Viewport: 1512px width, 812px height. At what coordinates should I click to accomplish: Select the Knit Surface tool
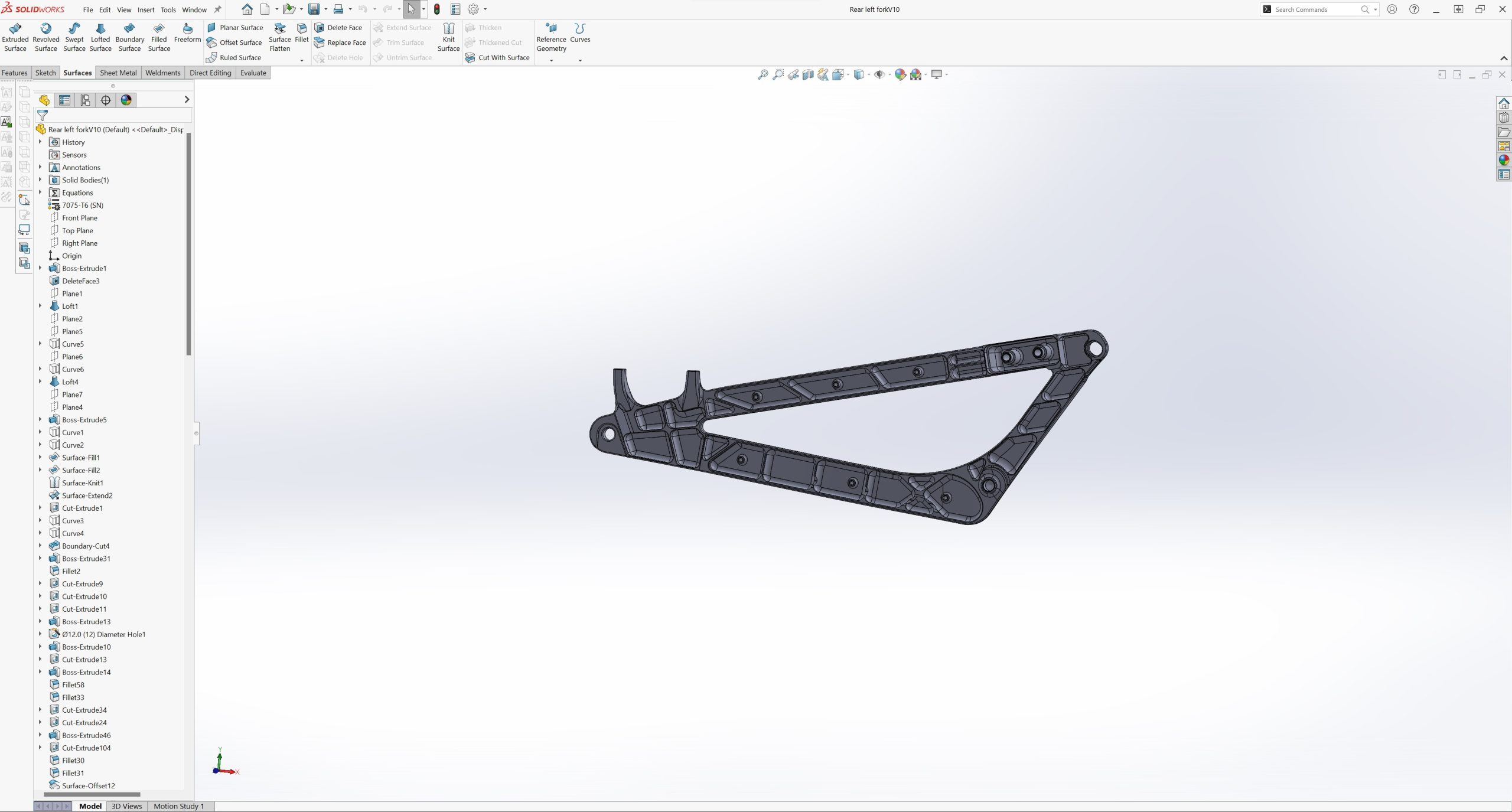coord(448,37)
